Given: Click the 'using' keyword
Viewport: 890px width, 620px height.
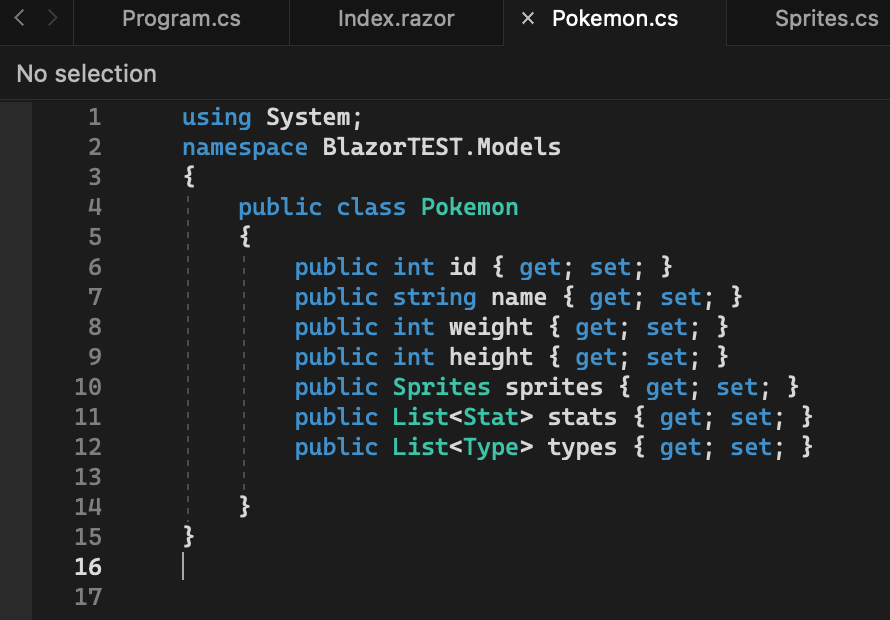Looking at the screenshot, I should point(216,118).
